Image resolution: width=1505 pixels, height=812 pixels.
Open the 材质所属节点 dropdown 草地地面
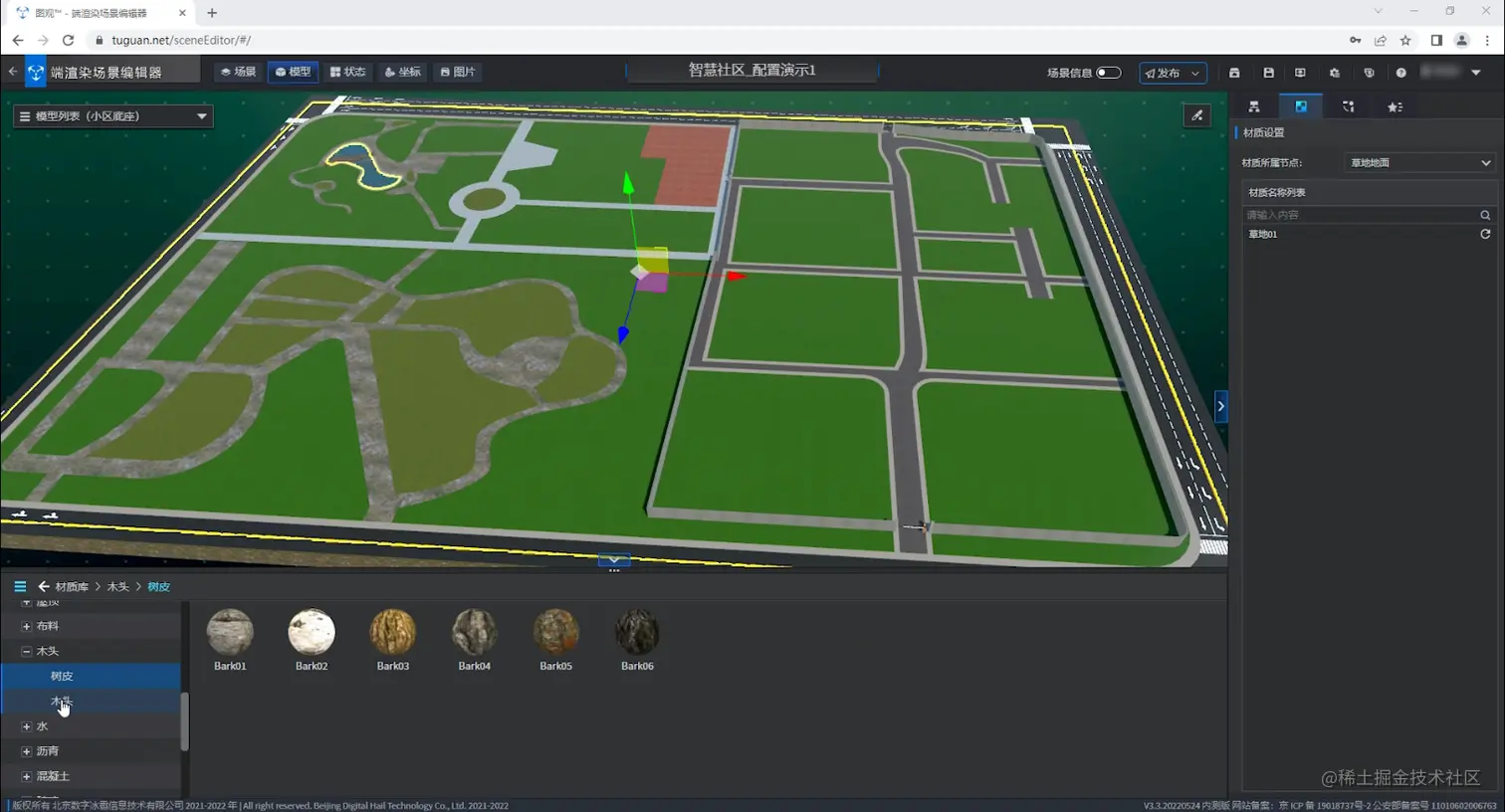click(1420, 162)
